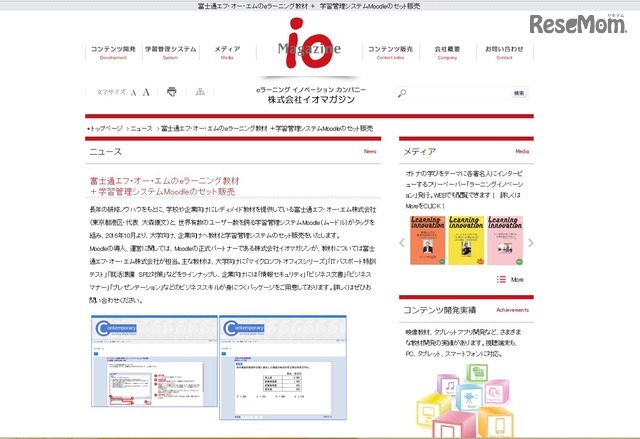Go to ニュース breadcrumb link
The width and height of the screenshot is (640, 439).
[x=141, y=129]
